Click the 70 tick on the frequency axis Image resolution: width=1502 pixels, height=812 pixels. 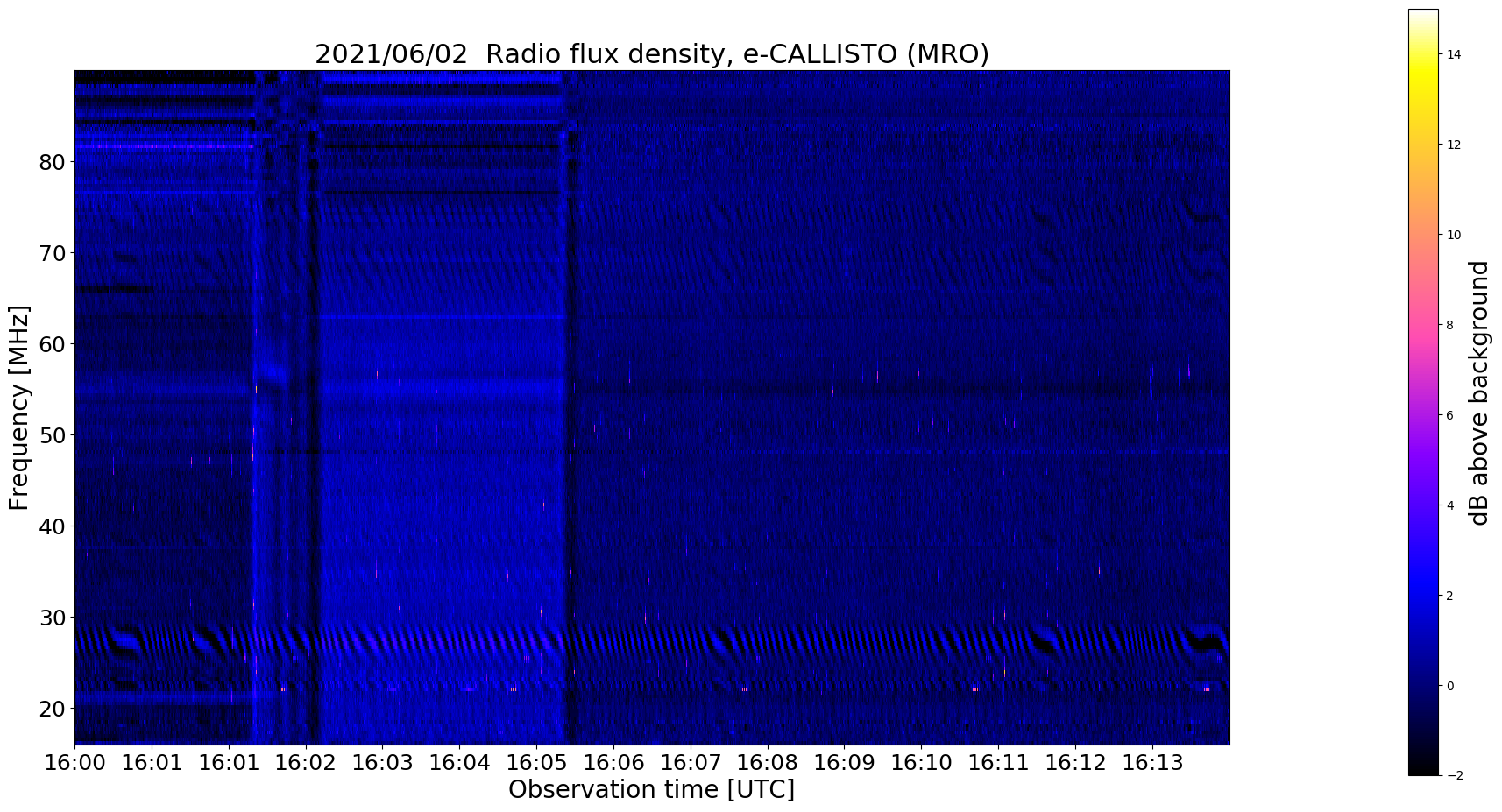click(53, 253)
